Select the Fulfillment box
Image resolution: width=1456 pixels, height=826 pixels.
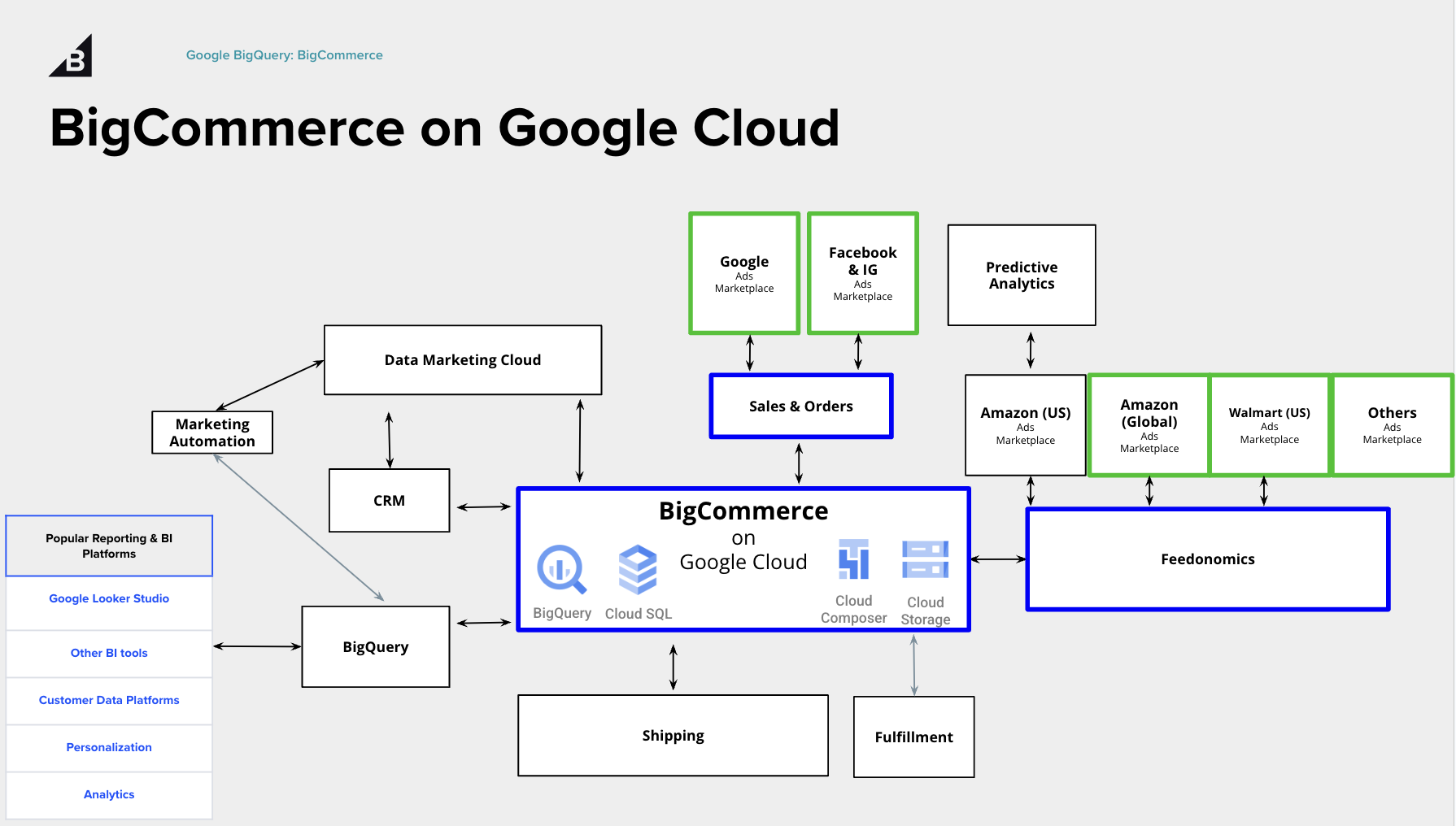pyautogui.click(x=914, y=737)
